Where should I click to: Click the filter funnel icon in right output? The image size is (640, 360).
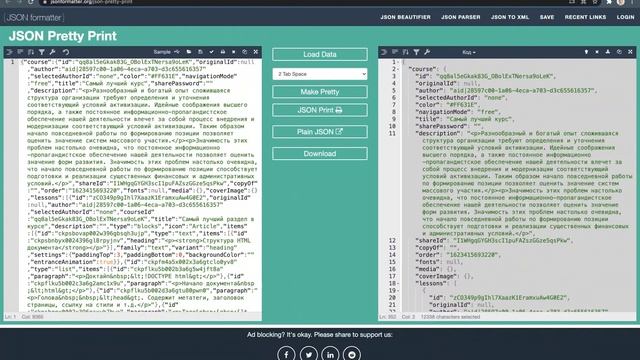click(x=416, y=52)
